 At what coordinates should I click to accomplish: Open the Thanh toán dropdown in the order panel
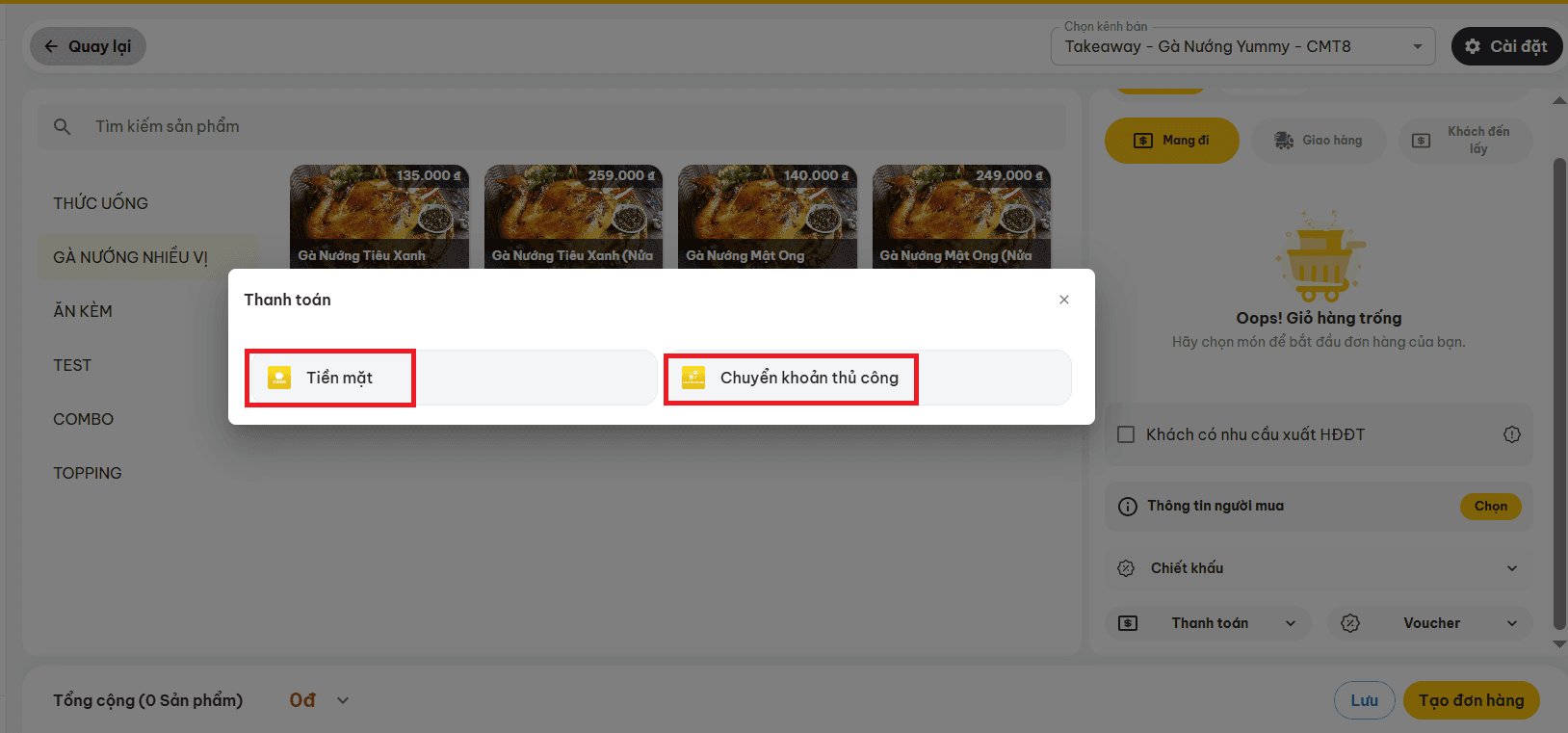pyautogui.click(x=1208, y=623)
